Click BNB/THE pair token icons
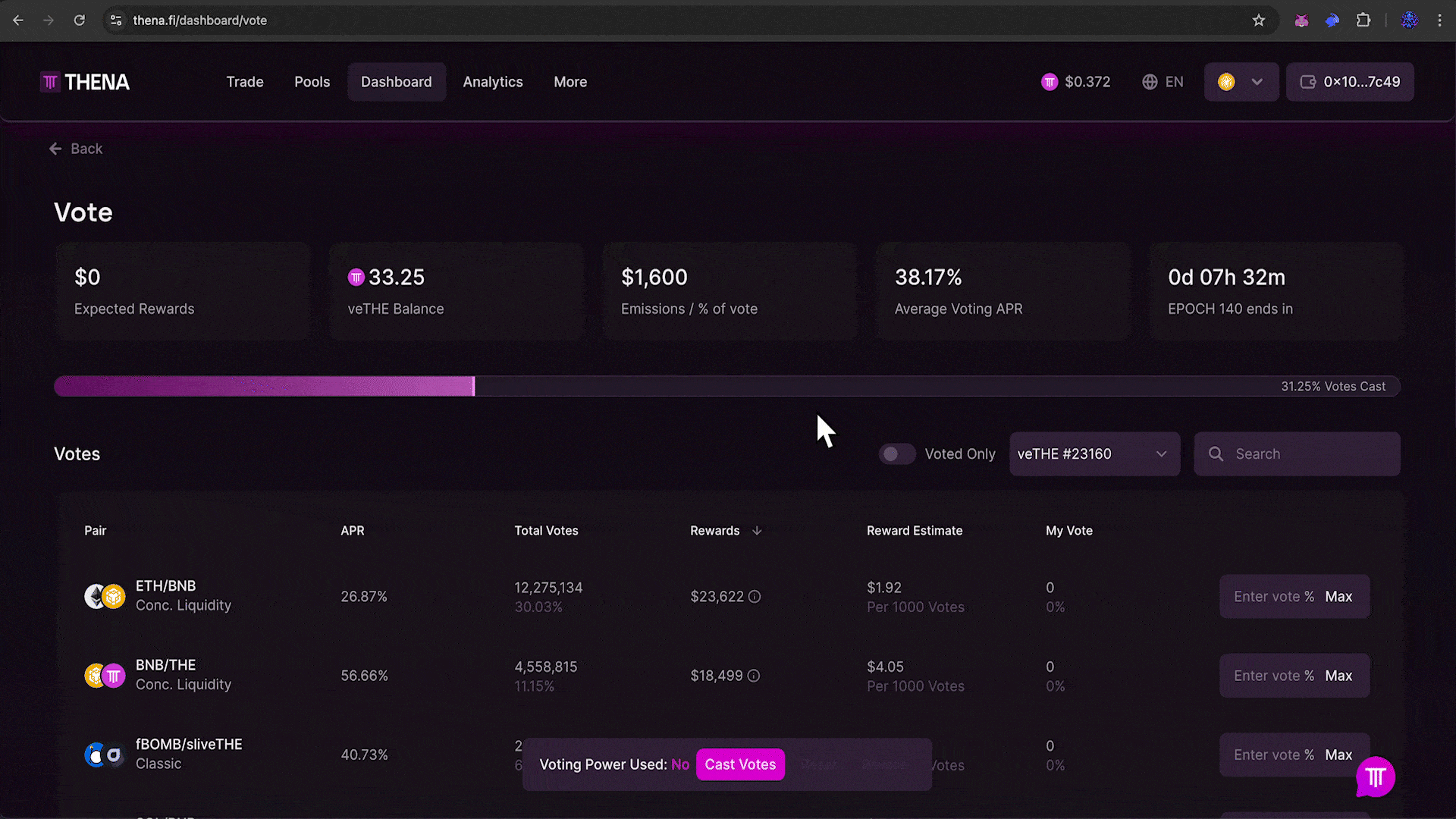Image resolution: width=1456 pixels, height=819 pixels. (x=105, y=676)
